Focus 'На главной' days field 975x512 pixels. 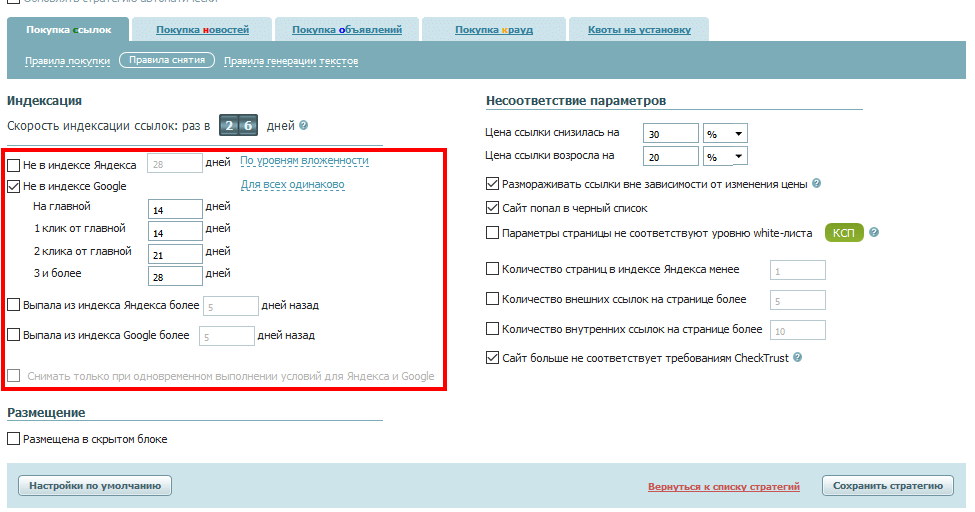(175, 210)
